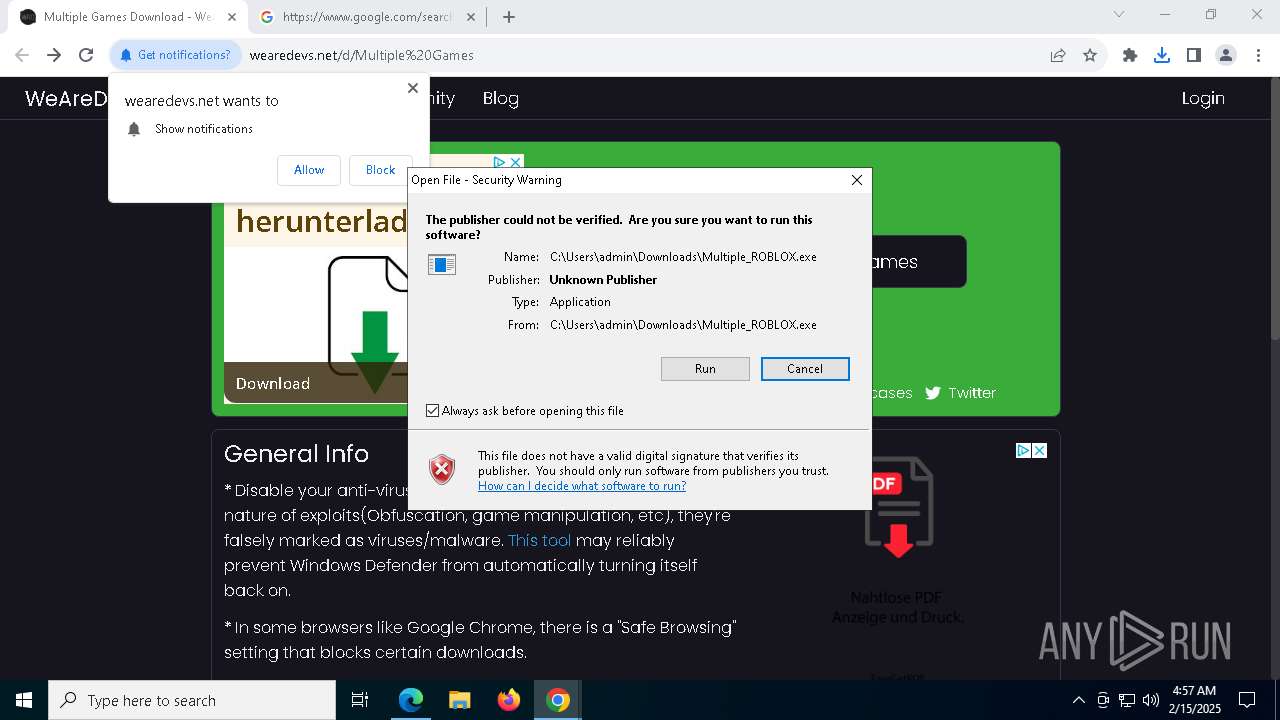This screenshot has width=1280, height=720.
Task: Open File Explorer from taskbar
Action: 460,700
